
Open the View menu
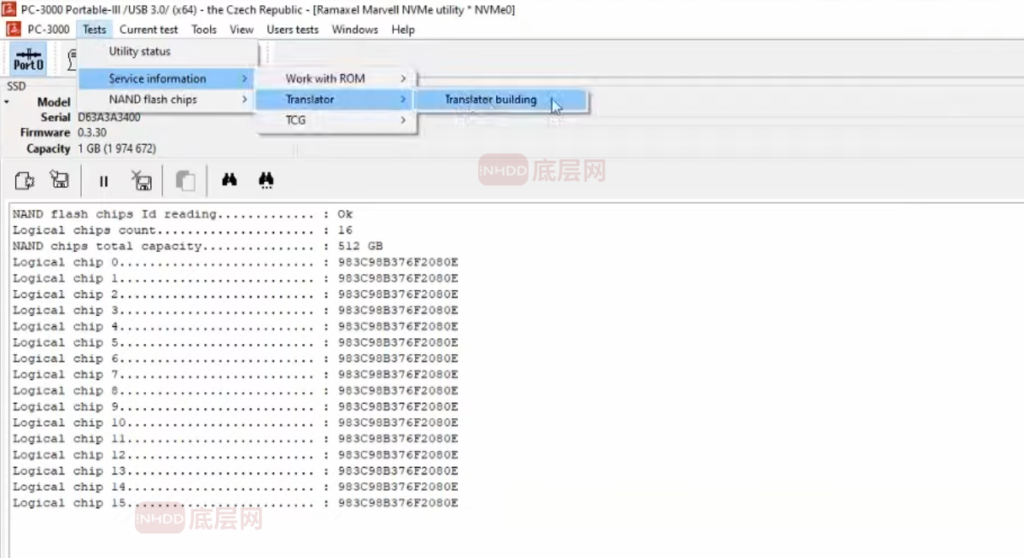click(241, 29)
